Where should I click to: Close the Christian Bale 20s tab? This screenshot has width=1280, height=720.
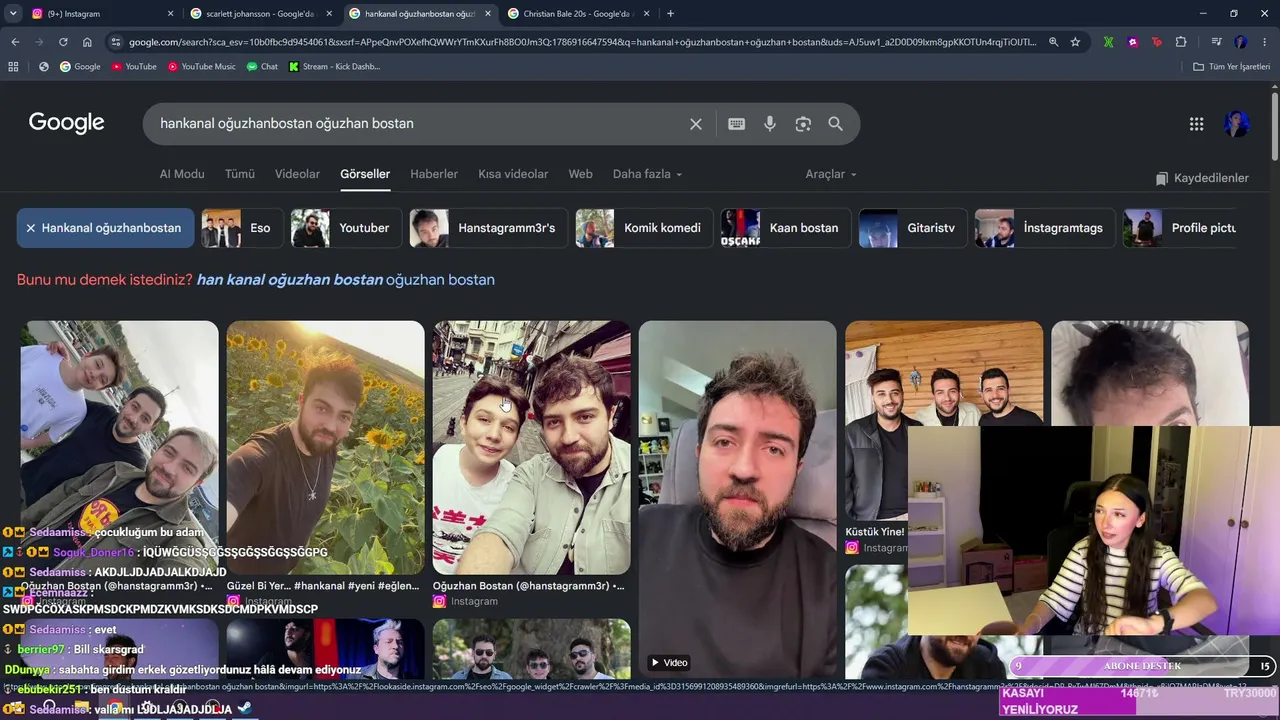point(647,14)
